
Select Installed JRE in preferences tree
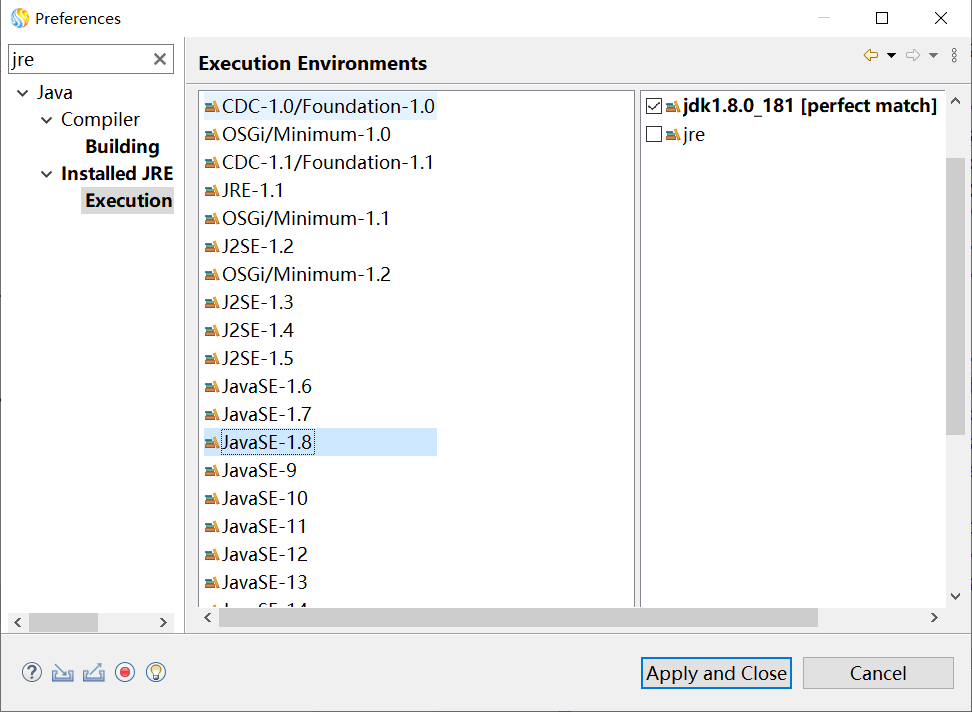click(x=118, y=173)
